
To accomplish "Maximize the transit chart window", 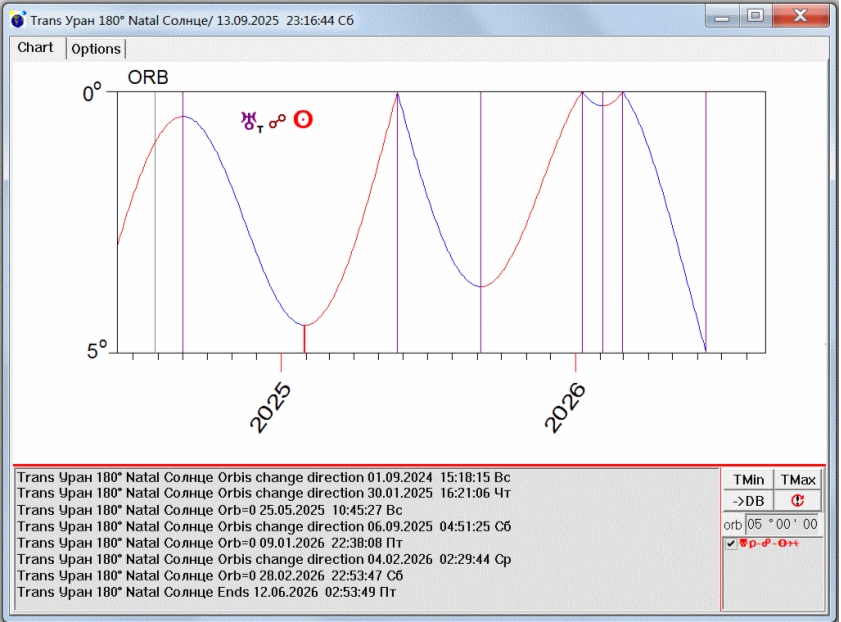I will tap(755, 15).
